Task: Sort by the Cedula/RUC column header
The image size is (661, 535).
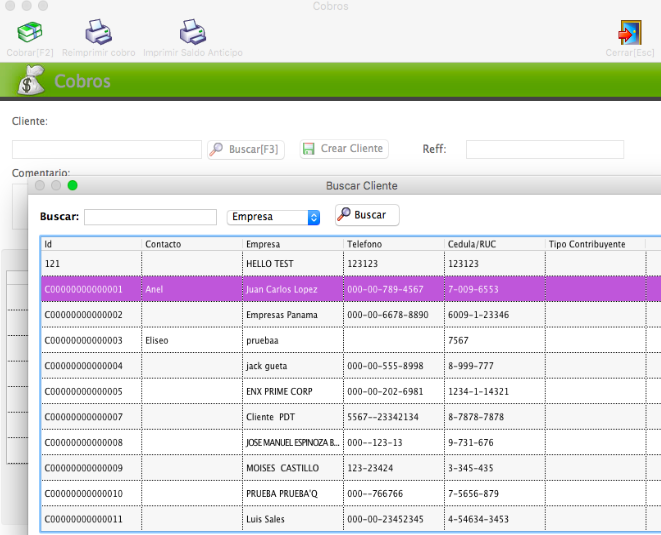Action: (494, 244)
